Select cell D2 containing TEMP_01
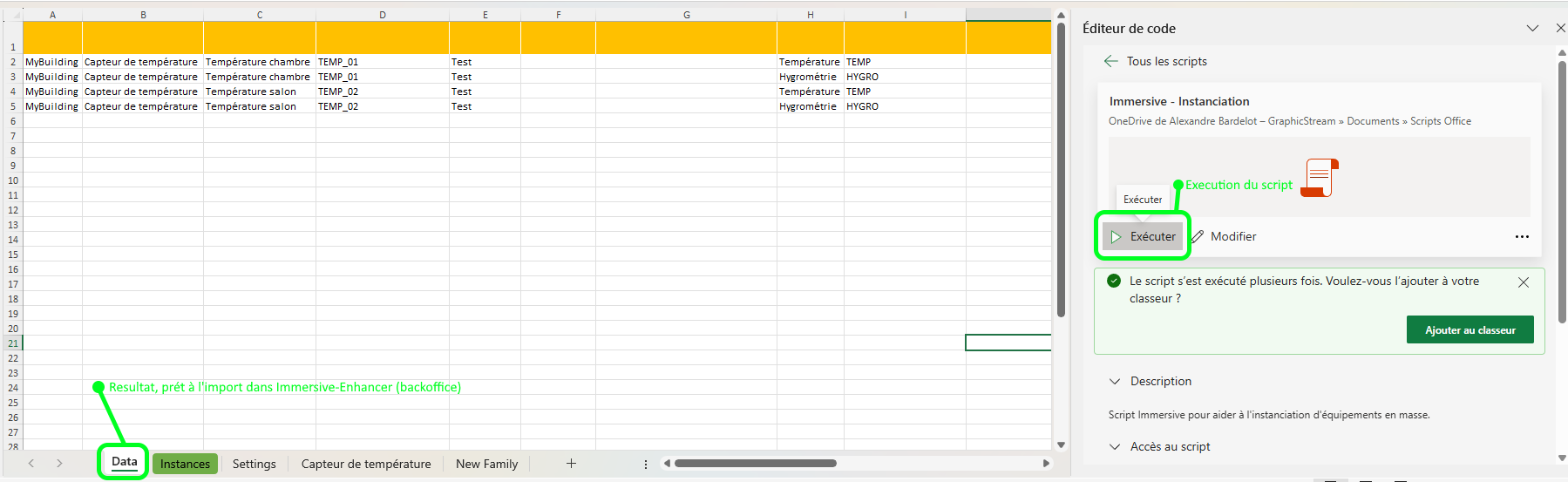 click(x=382, y=62)
